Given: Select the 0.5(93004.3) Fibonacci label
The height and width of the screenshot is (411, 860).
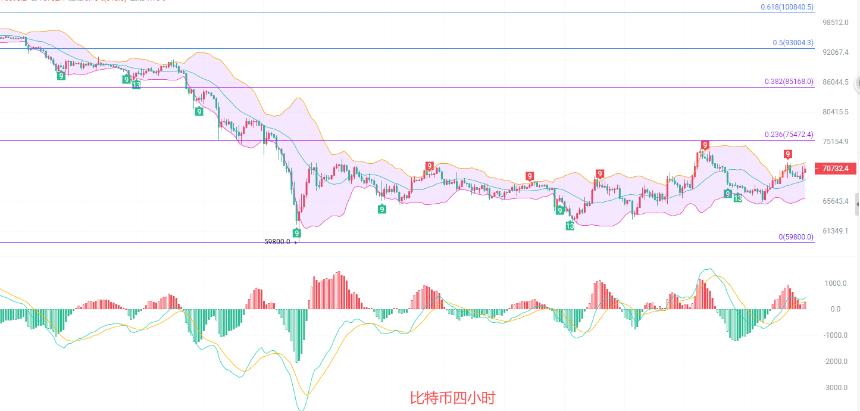Looking at the screenshot, I should pyautogui.click(x=793, y=43).
